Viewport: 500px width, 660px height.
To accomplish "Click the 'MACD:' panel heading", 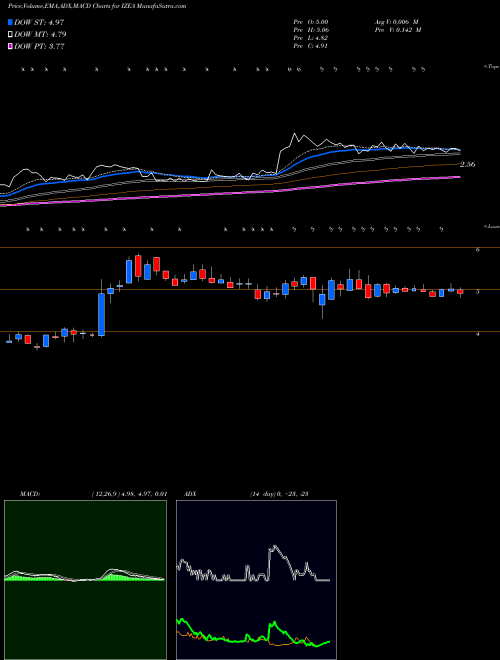I will tap(29, 494).
